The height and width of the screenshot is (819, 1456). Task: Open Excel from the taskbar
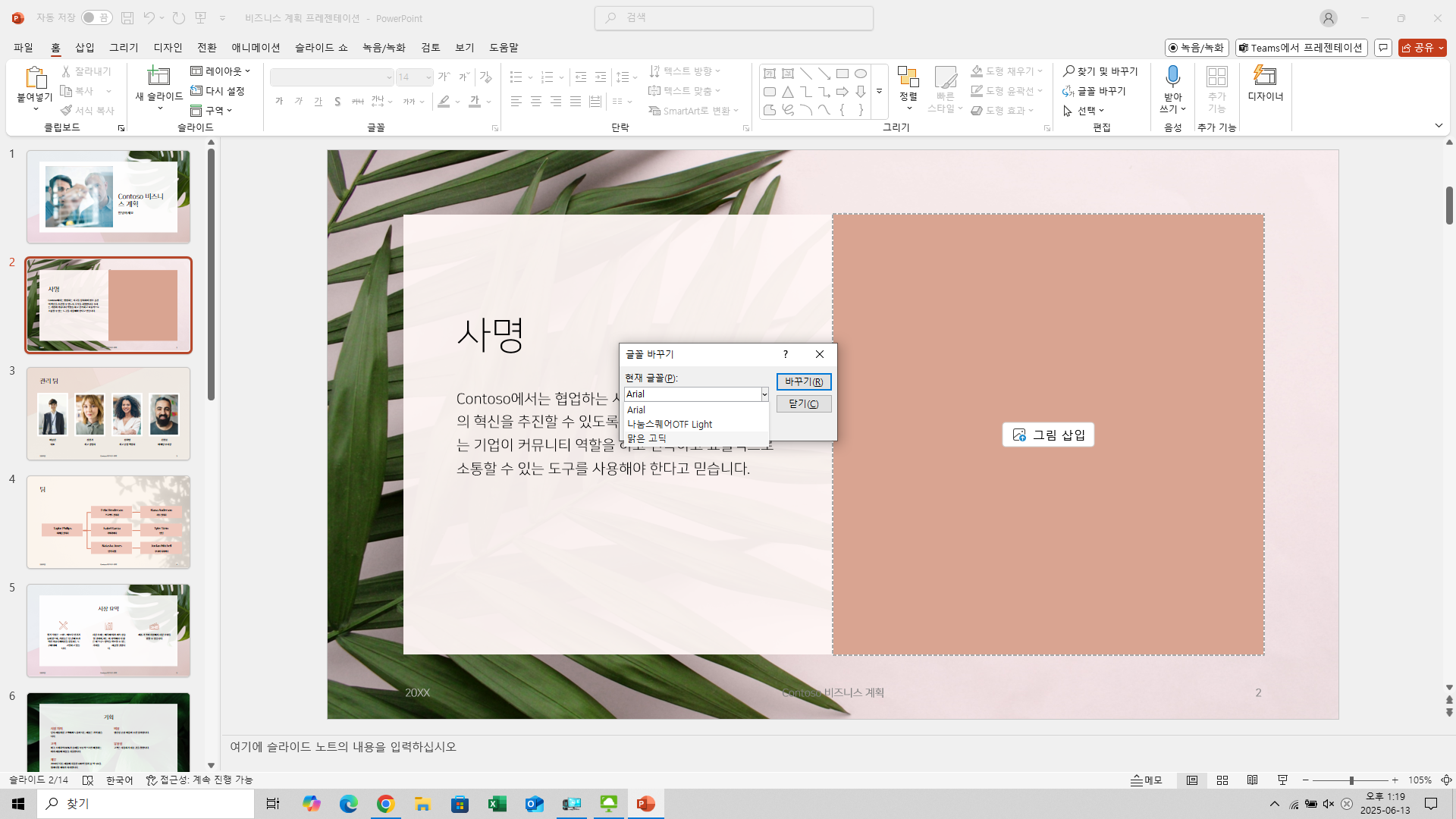pos(497,804)
